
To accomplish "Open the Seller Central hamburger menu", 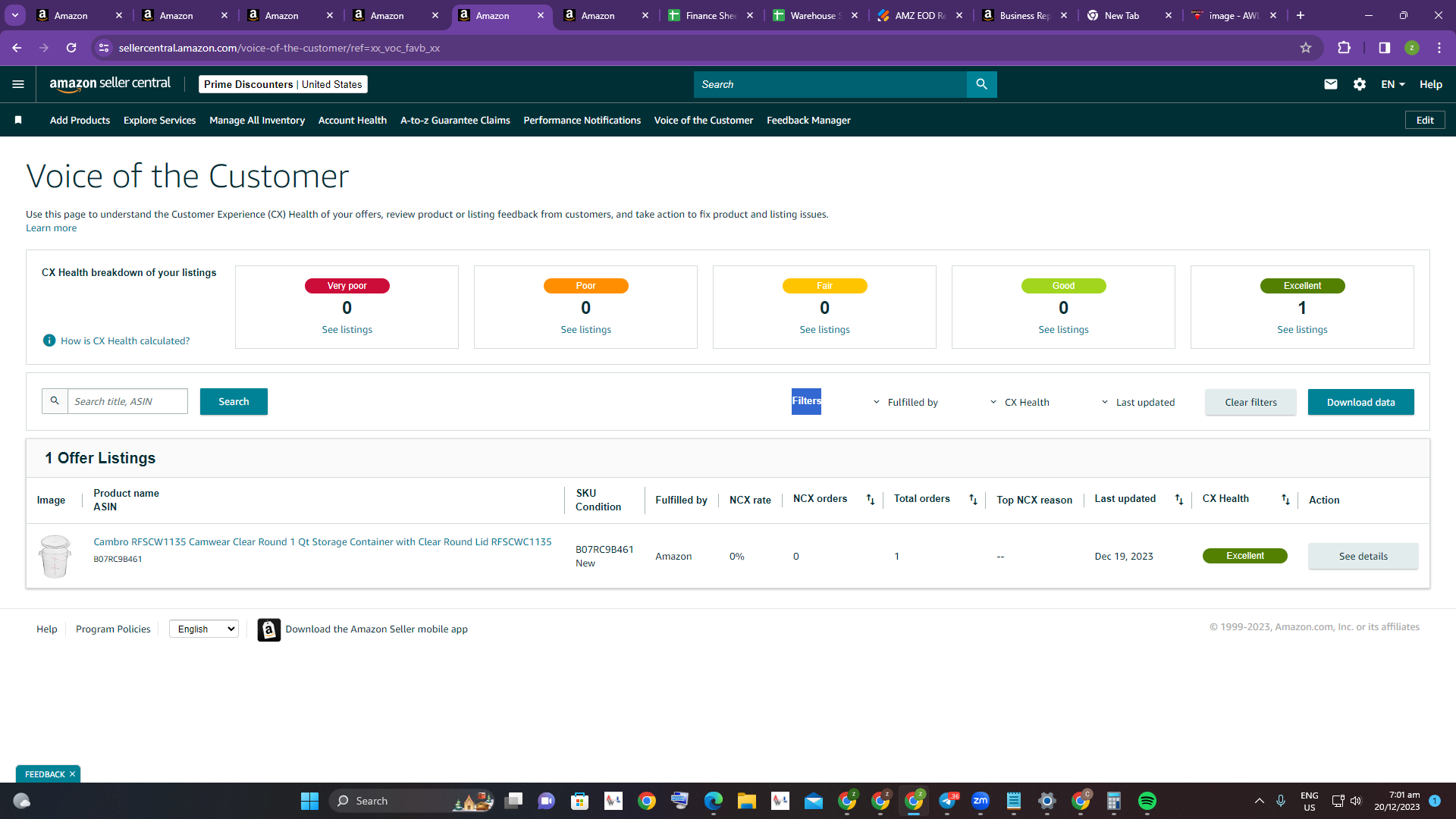I will 18,84.
